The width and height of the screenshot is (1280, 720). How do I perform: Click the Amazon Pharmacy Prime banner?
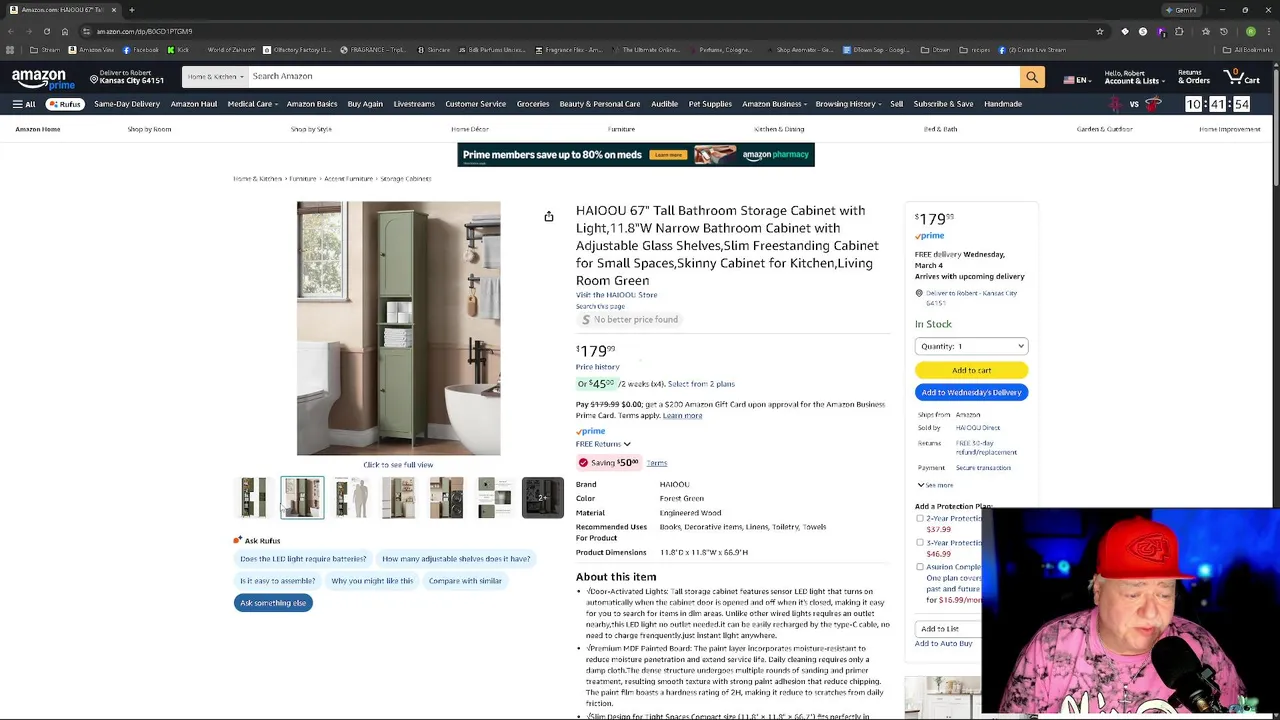tap(636, 155)
